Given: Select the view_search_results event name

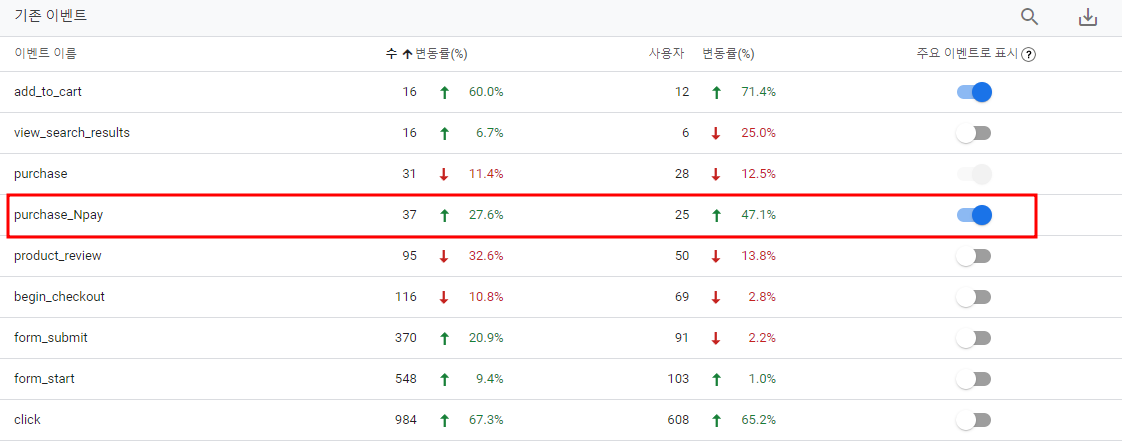Looking at the screenshot, I should 72,132.
